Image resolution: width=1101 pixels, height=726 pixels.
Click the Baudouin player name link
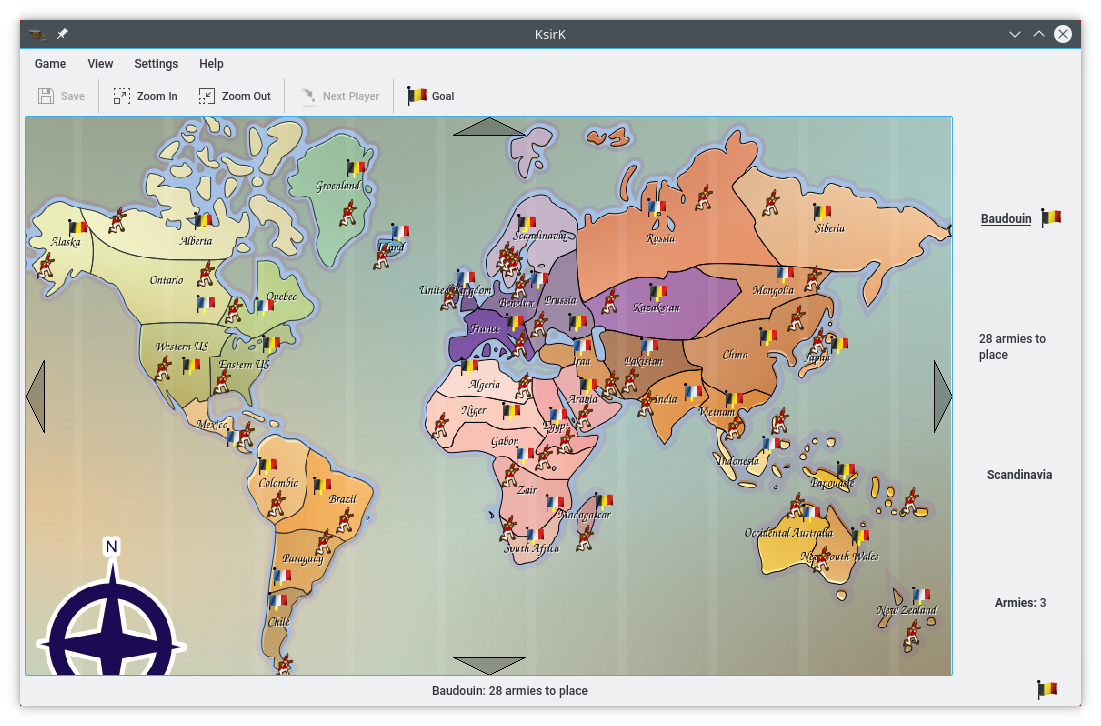(1005, 219)
